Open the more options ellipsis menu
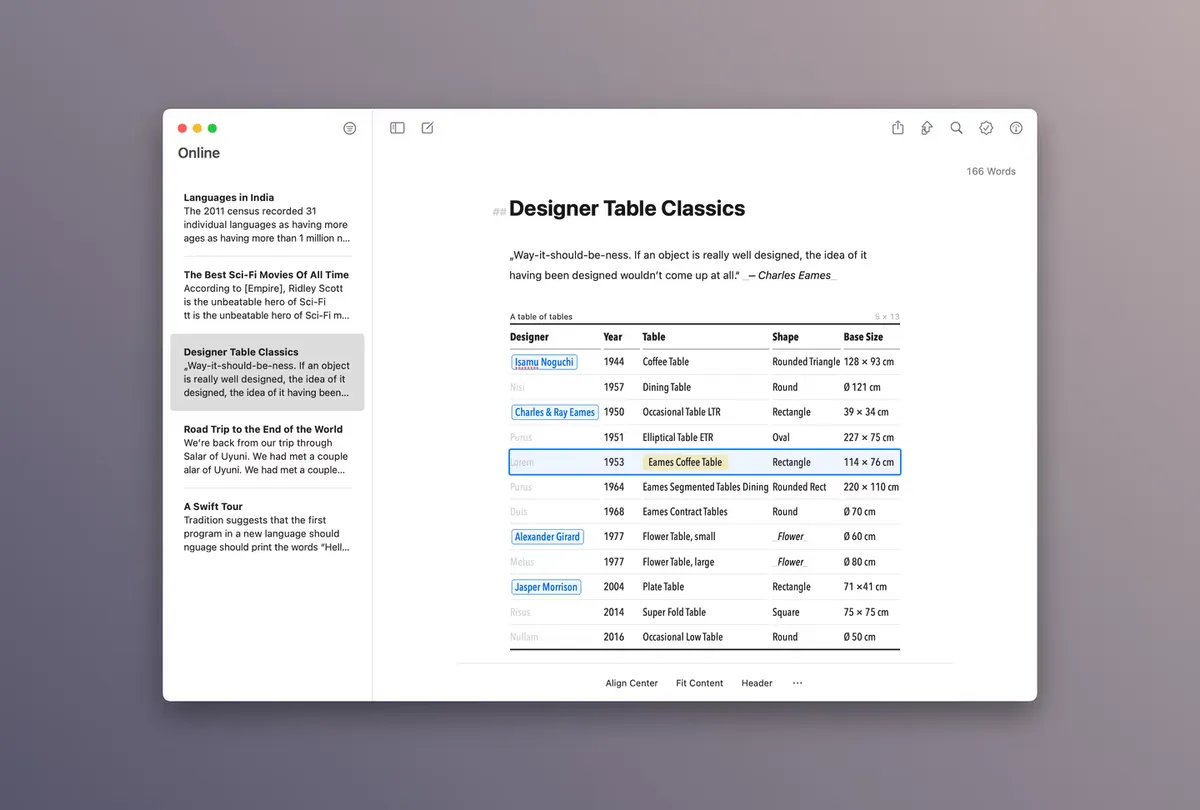1200x810 pixels. pyautogui.click(x=797, y=683)
